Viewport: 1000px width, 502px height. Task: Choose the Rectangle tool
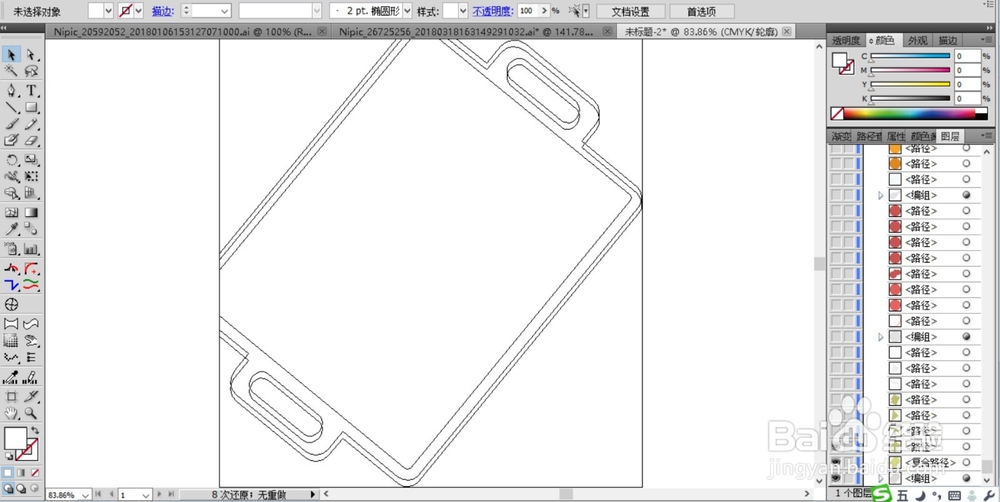coord(31,107)
